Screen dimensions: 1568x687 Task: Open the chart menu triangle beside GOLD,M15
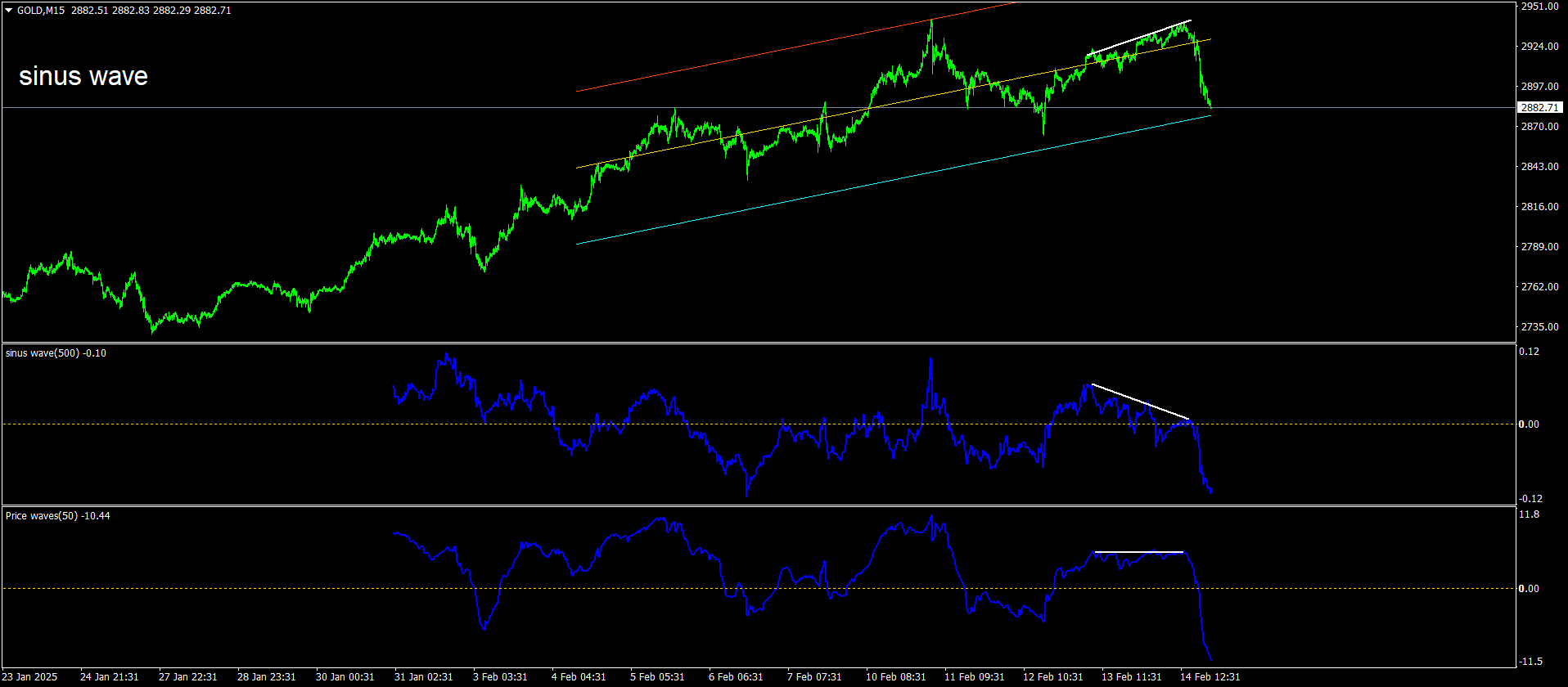9,11
